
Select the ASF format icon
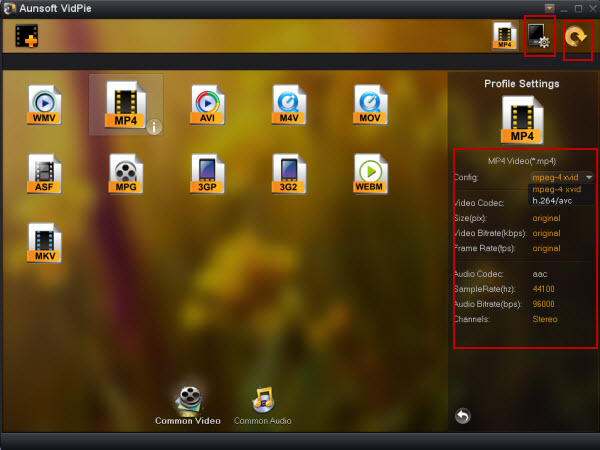point(44,174)
